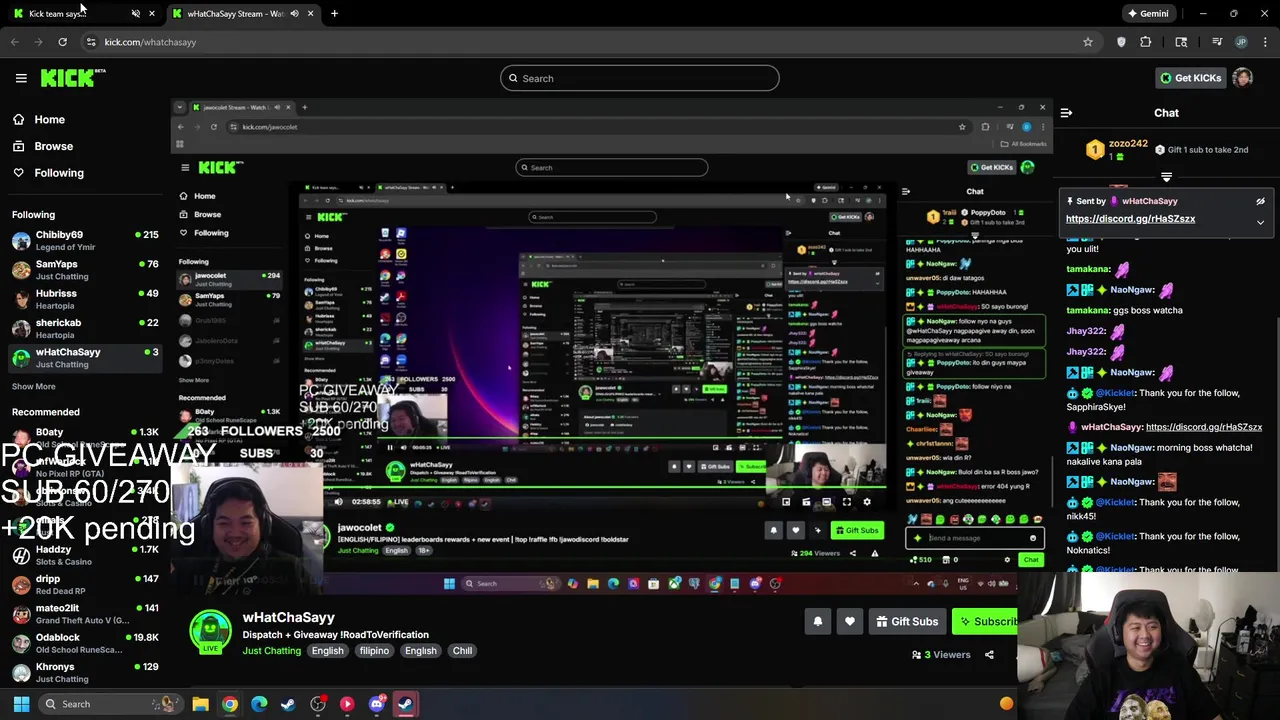This screenshot has width=1280, height=720.
Task: Open the user profile avatar menu
Action: (1242, 78)
